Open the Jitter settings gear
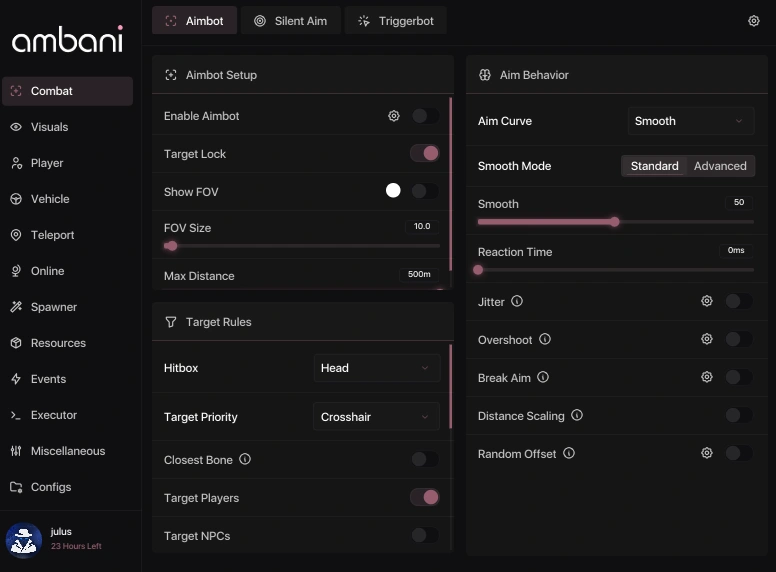 pyautogui.click(x=707, y=301)
